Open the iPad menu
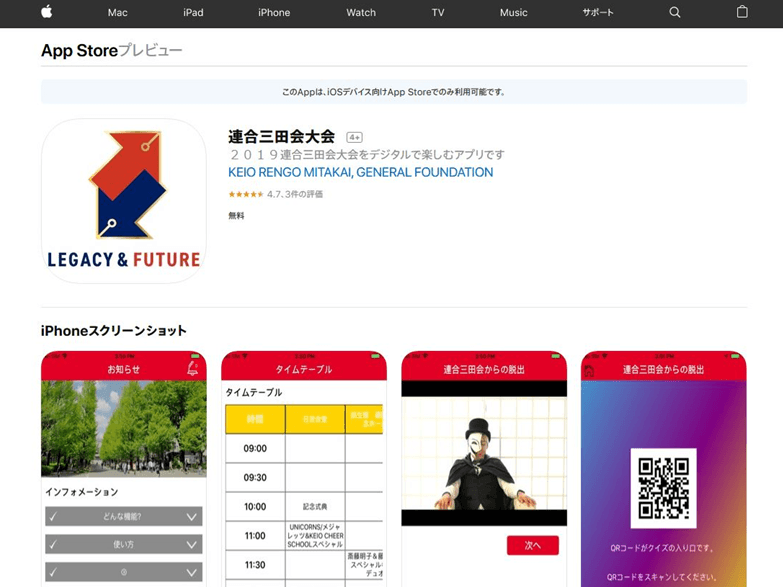The image size is (783, 587). [193, 12]
